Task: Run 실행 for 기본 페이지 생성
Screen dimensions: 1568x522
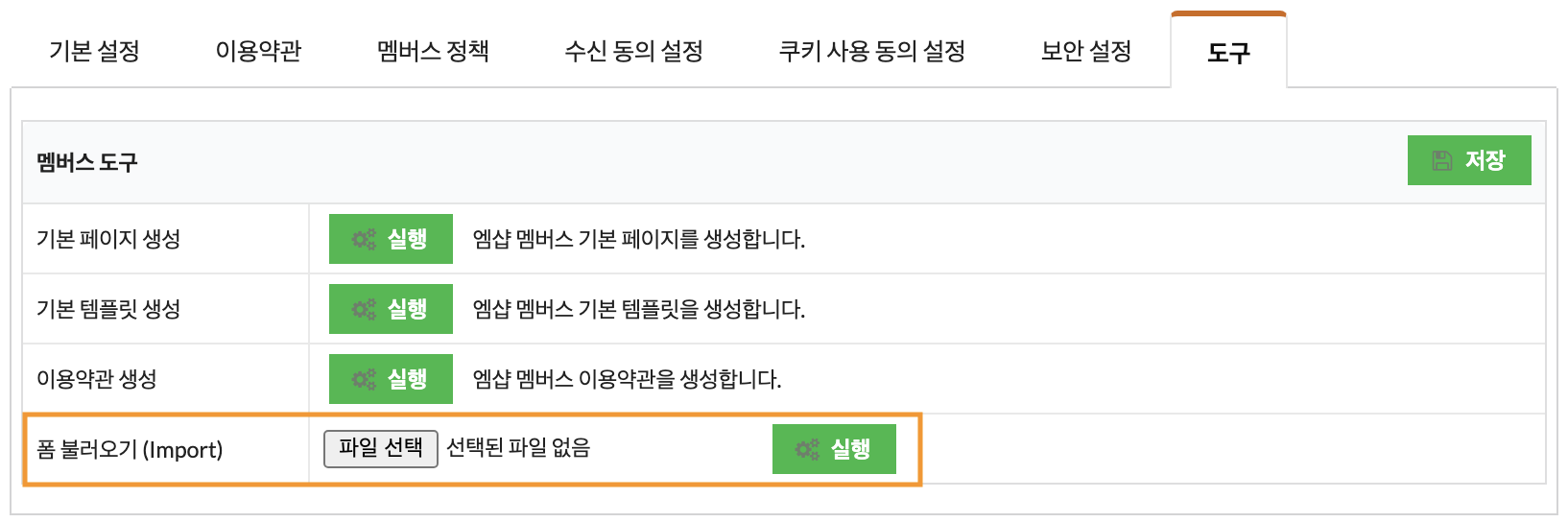Action: click(391, 239)
